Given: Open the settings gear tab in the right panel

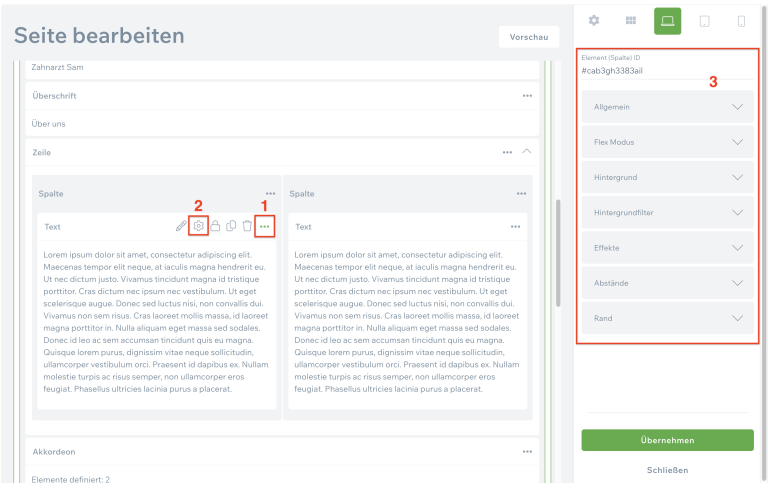Looking at the screenshot, I should pos(594,21).
